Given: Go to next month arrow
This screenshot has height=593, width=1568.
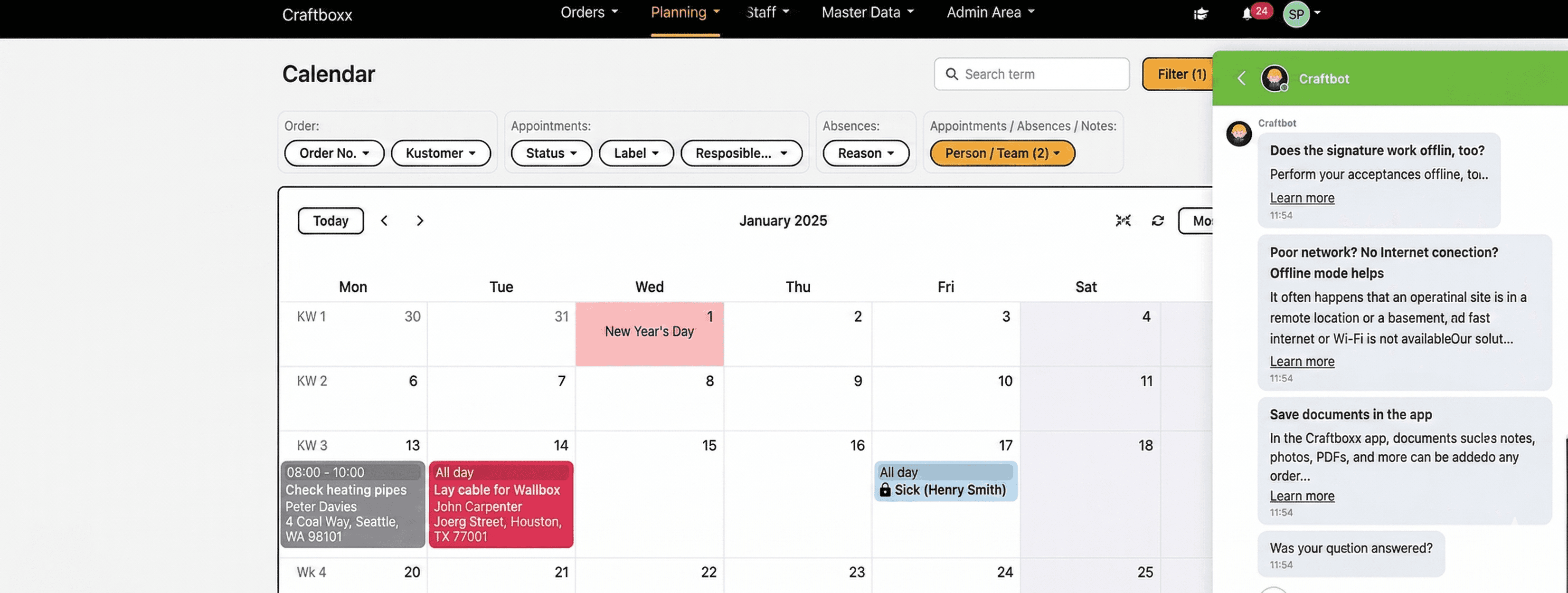Looking at the screenshot, I should click(420, 220).
